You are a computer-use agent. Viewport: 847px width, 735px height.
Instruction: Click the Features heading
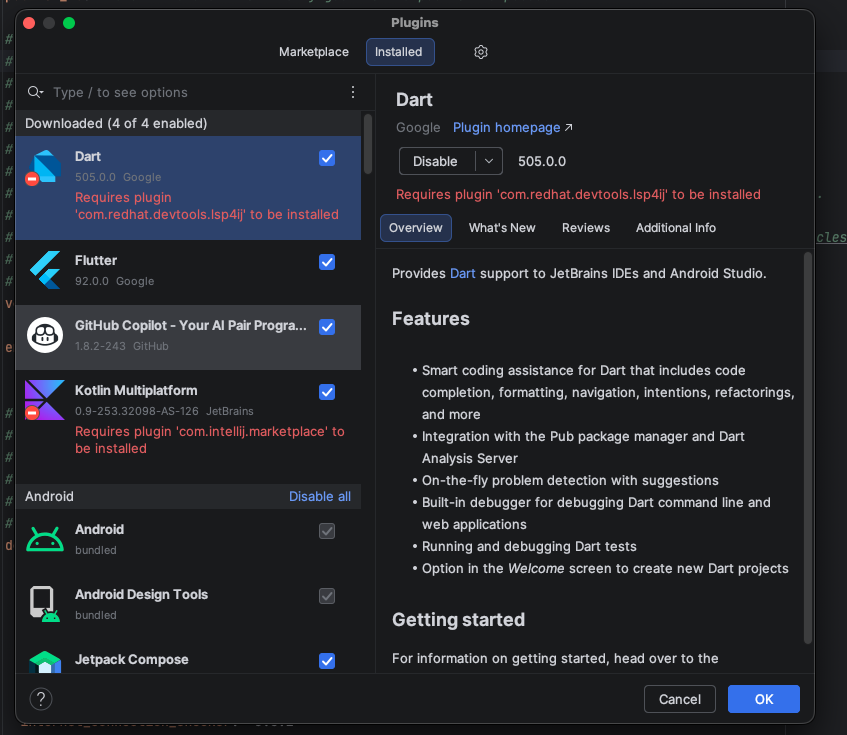click(431, 319)
